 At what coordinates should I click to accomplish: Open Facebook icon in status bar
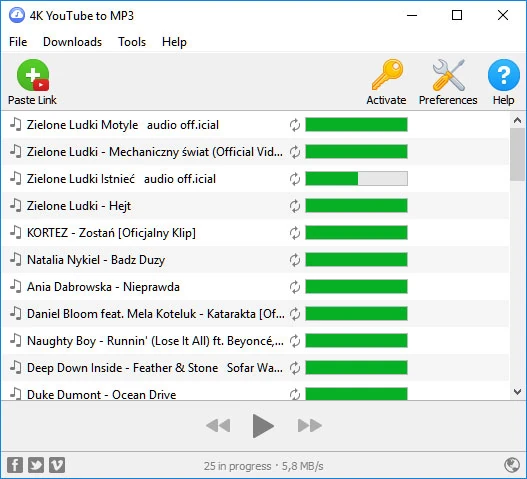(15, 465)
